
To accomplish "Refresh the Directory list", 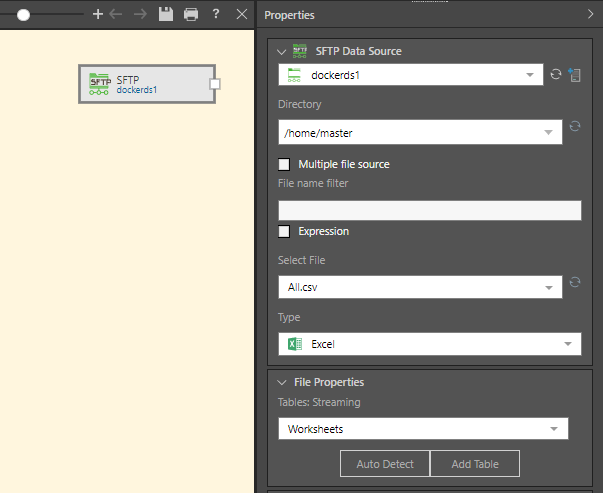I will click(575, 127).
